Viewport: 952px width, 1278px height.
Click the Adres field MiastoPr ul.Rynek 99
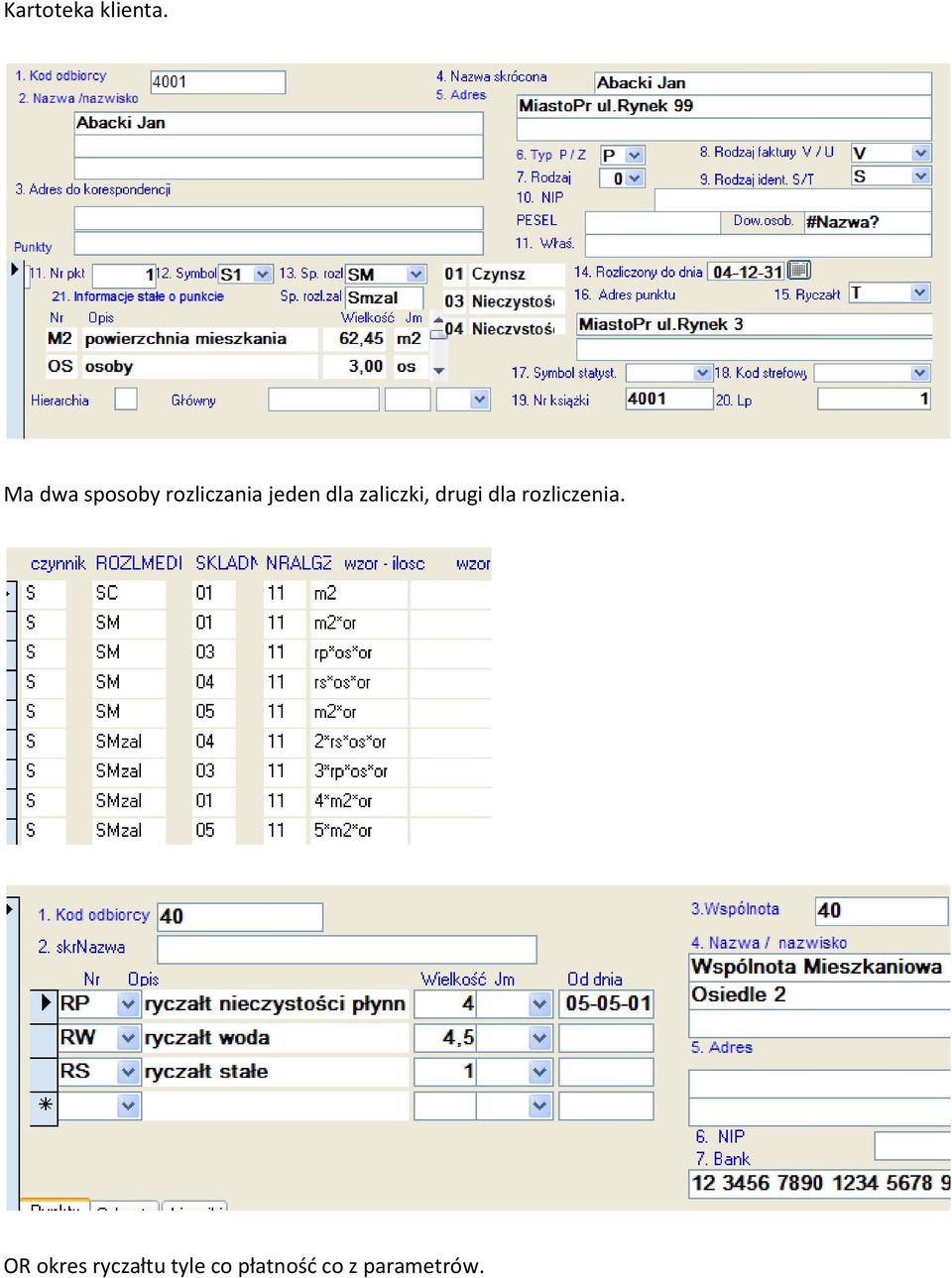tap(724, 106)
